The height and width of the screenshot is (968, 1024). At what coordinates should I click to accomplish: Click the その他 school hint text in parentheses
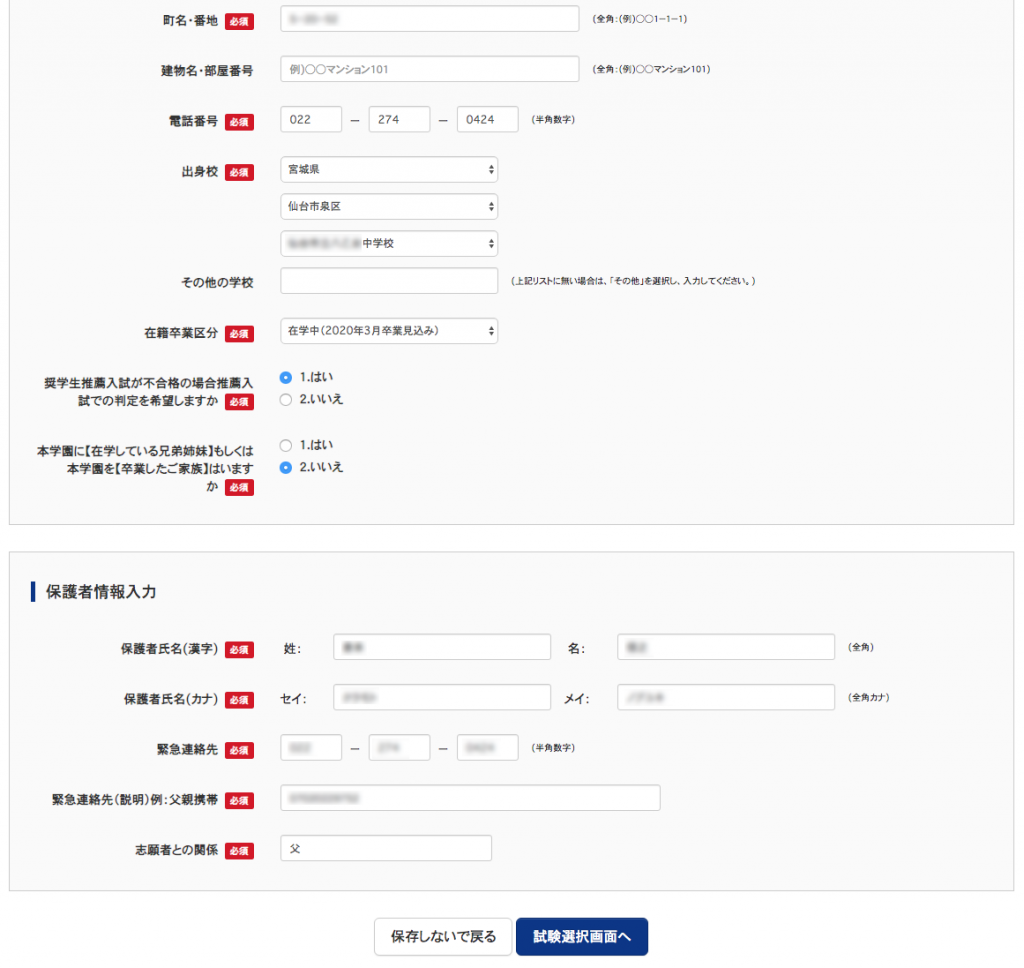pos(633,281)
